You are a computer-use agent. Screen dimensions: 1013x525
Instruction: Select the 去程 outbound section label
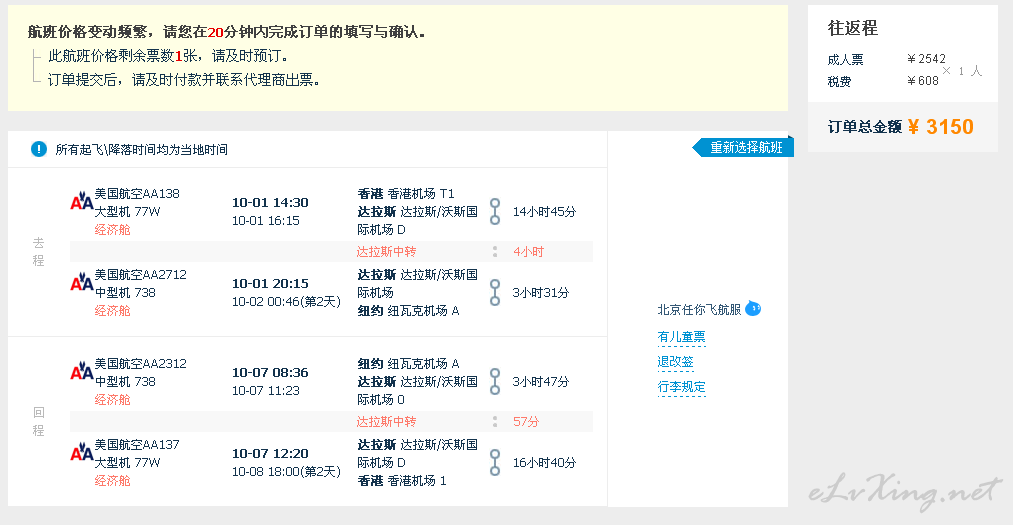[39, 251]
